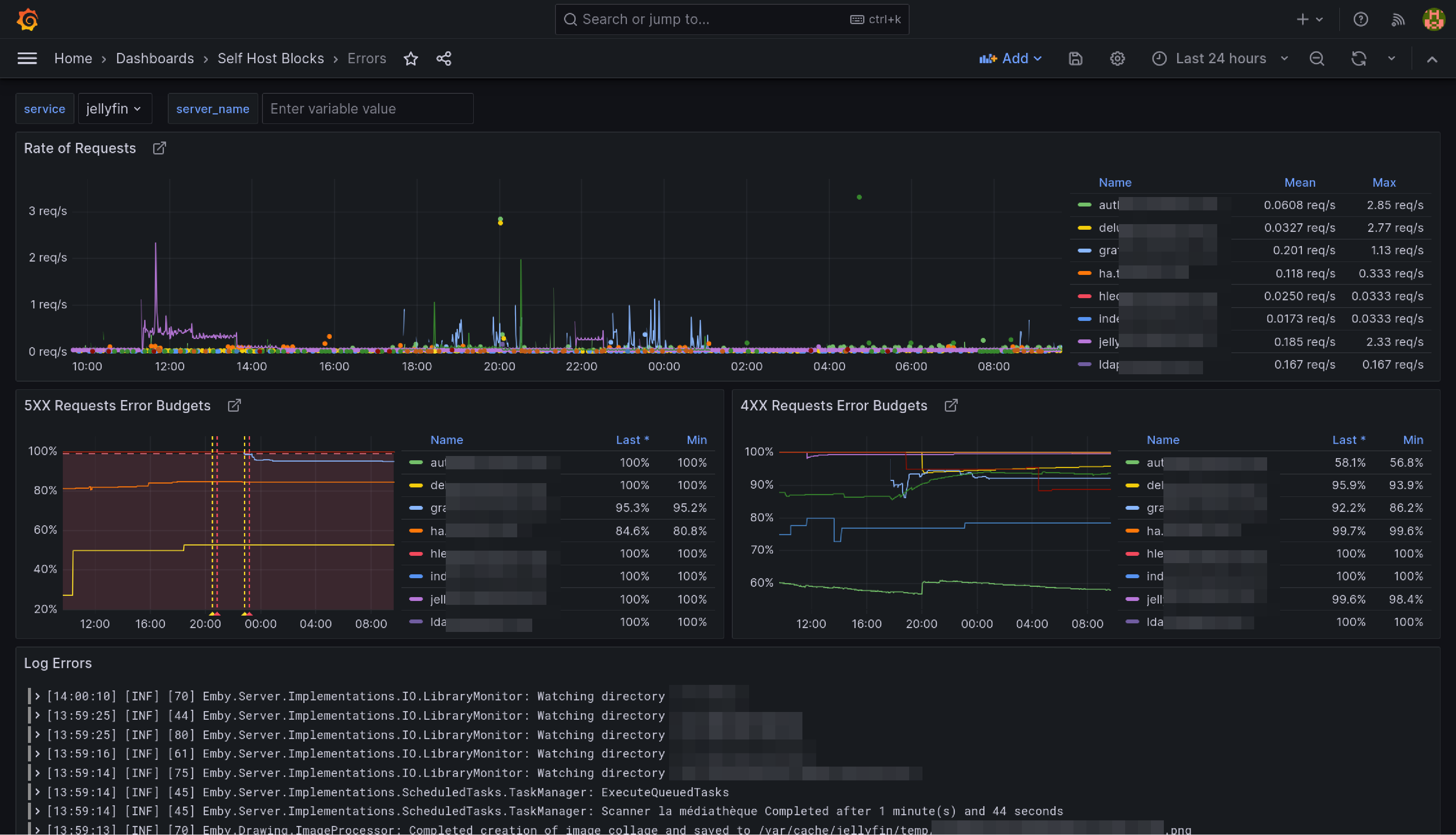Go to Self Host Blocks breadcrumb
Image resolution: width=1456 pixels, height=835 pixels.
(271, 59)
